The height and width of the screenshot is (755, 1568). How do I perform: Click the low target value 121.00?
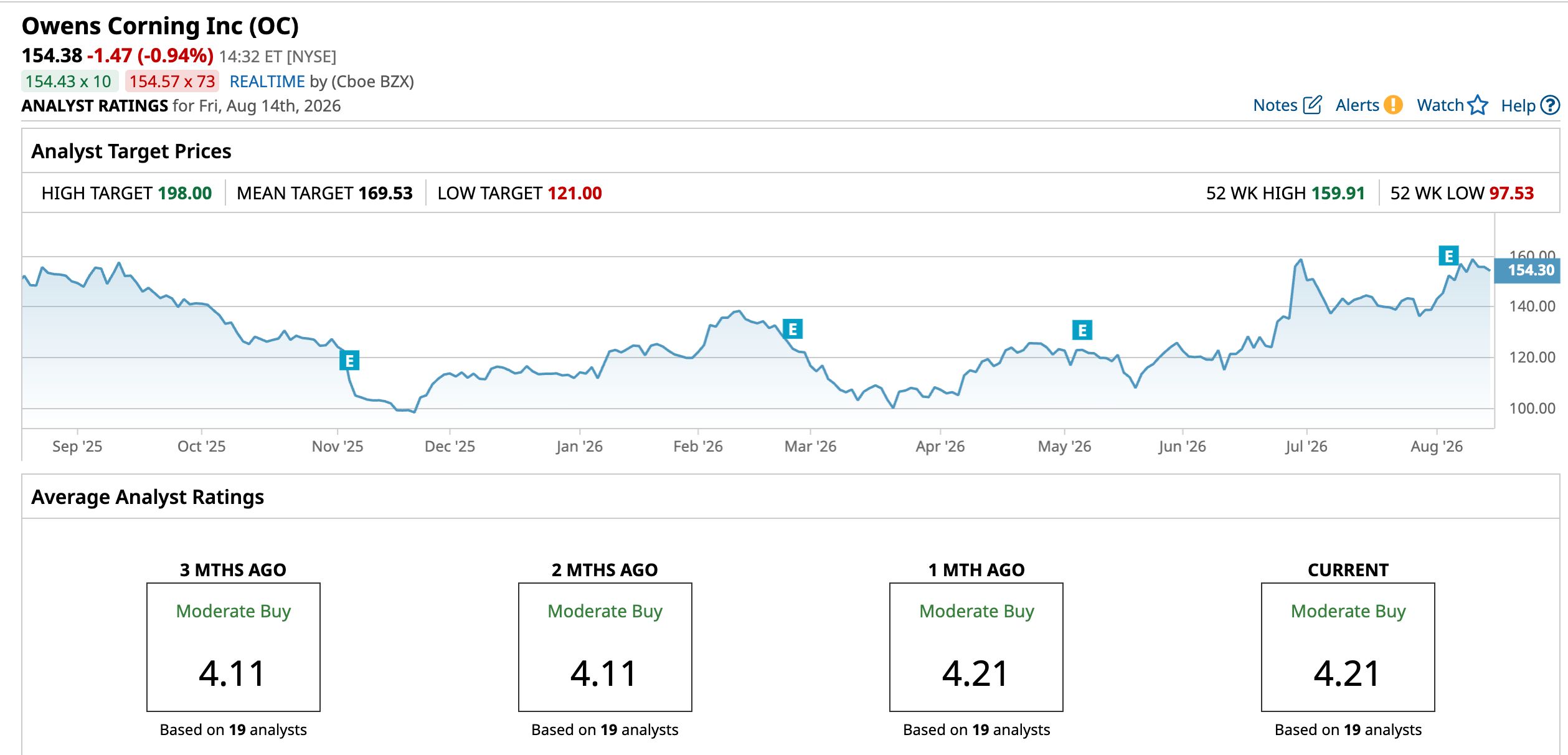click(575, 193)
